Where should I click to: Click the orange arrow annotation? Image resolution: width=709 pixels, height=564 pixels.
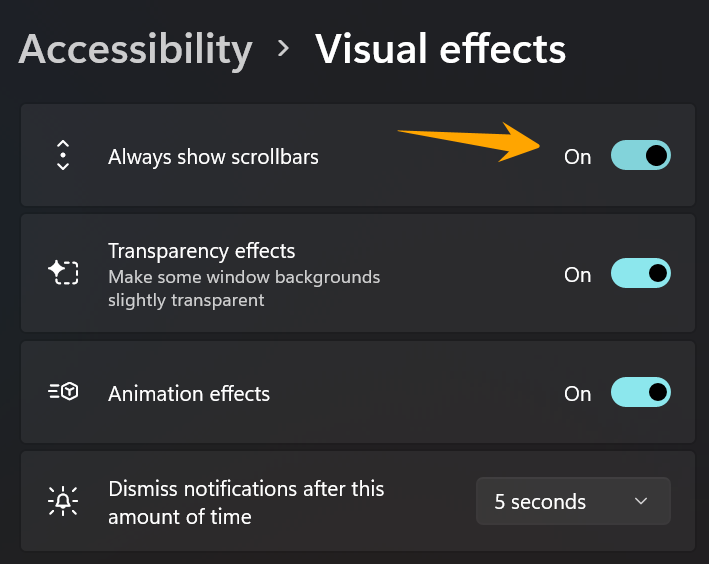pyautogui.click(x=470, y=141)
